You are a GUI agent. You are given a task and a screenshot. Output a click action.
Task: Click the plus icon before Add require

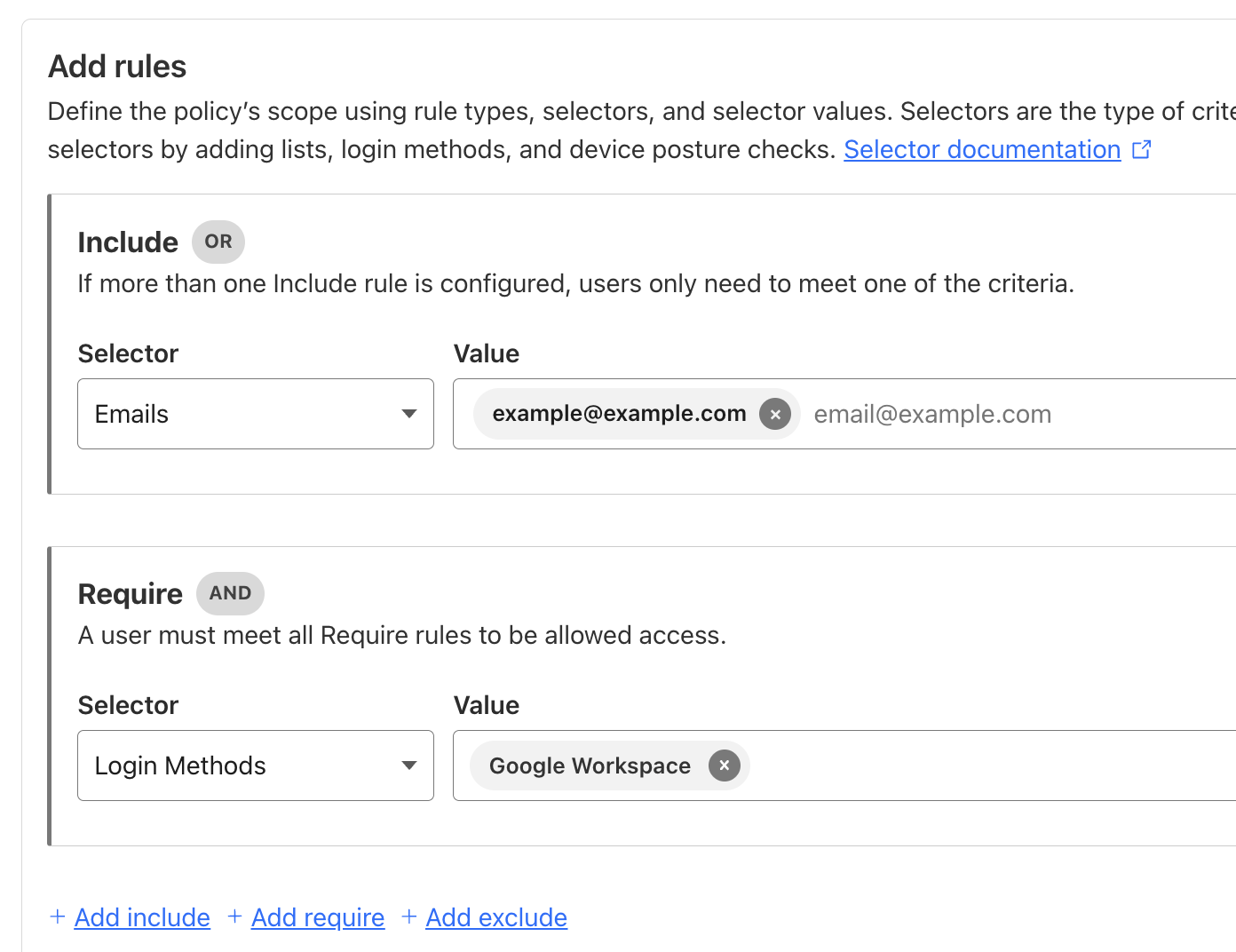point(235,916)
